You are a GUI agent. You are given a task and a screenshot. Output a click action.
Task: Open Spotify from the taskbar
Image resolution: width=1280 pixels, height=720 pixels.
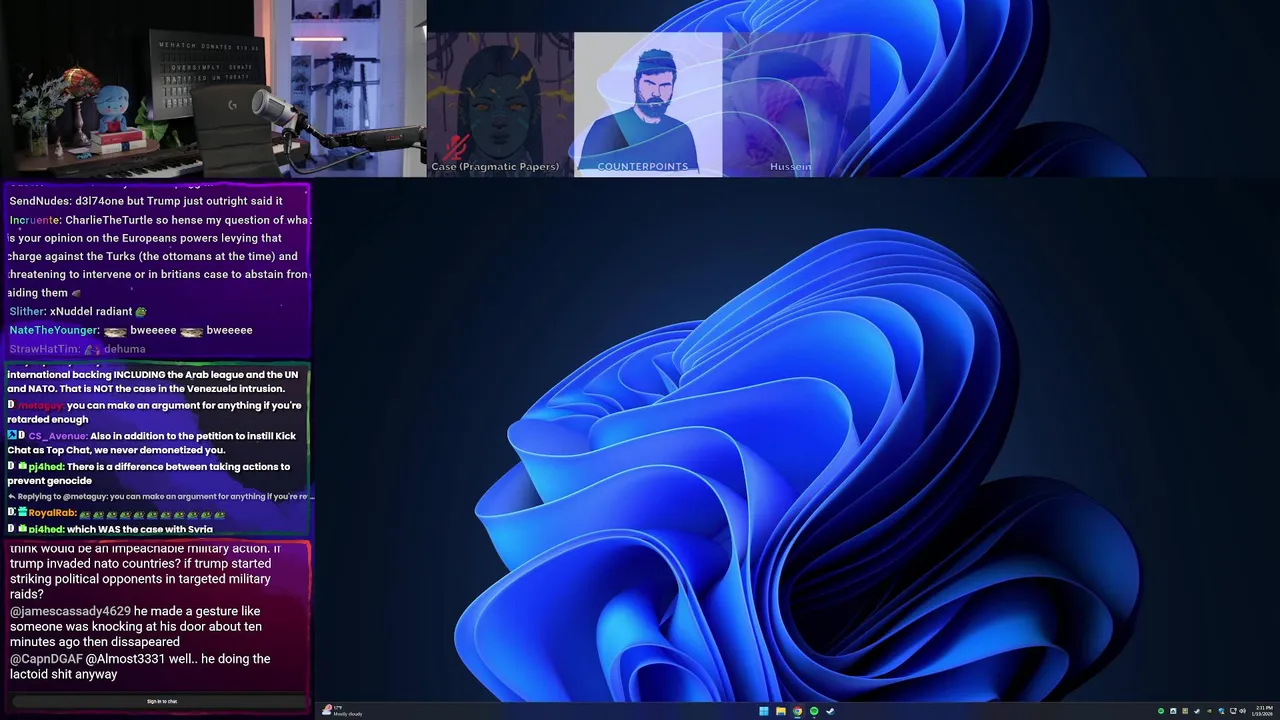814,712
